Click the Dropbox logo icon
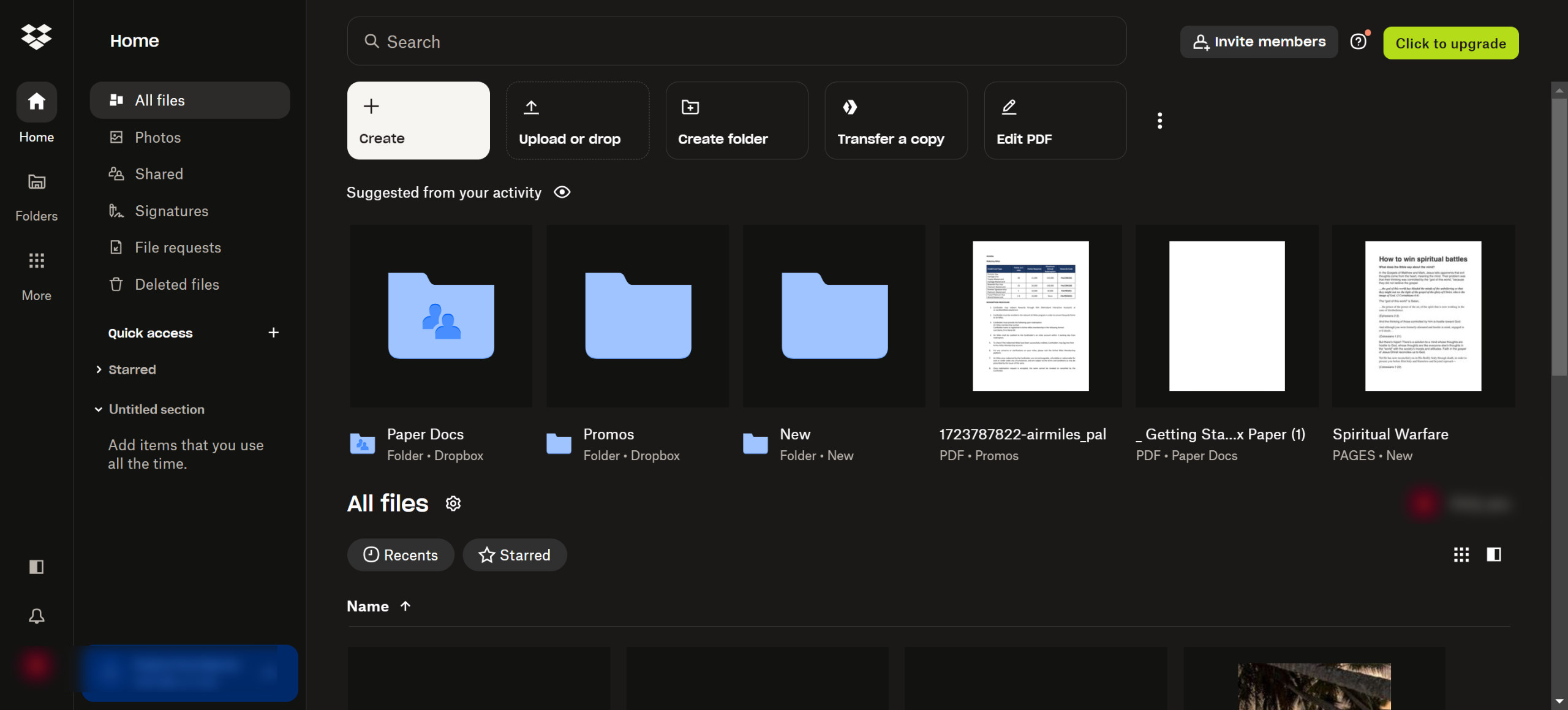Viewport: 1568px width, 710px height. click(x=36, y=37)
